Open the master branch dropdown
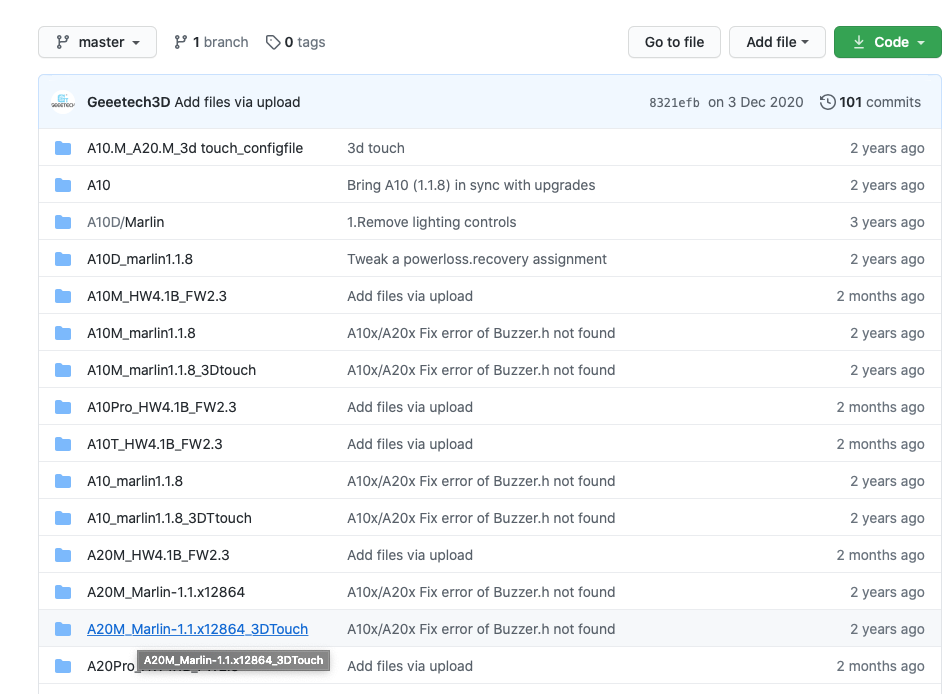 (97, 42)
